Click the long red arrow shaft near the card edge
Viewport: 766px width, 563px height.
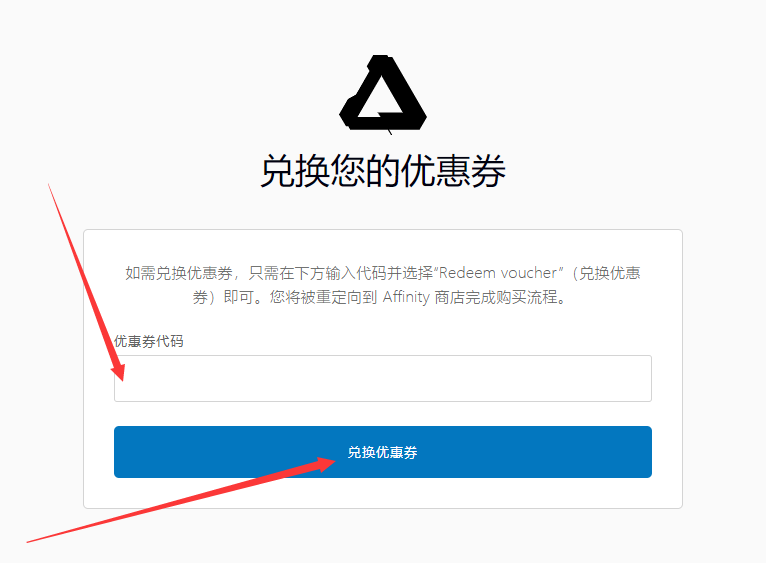[x=83, y=274]
